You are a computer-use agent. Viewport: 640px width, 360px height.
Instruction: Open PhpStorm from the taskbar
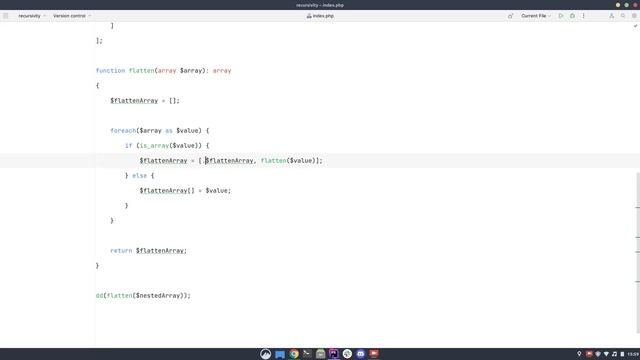click(333, 354)
